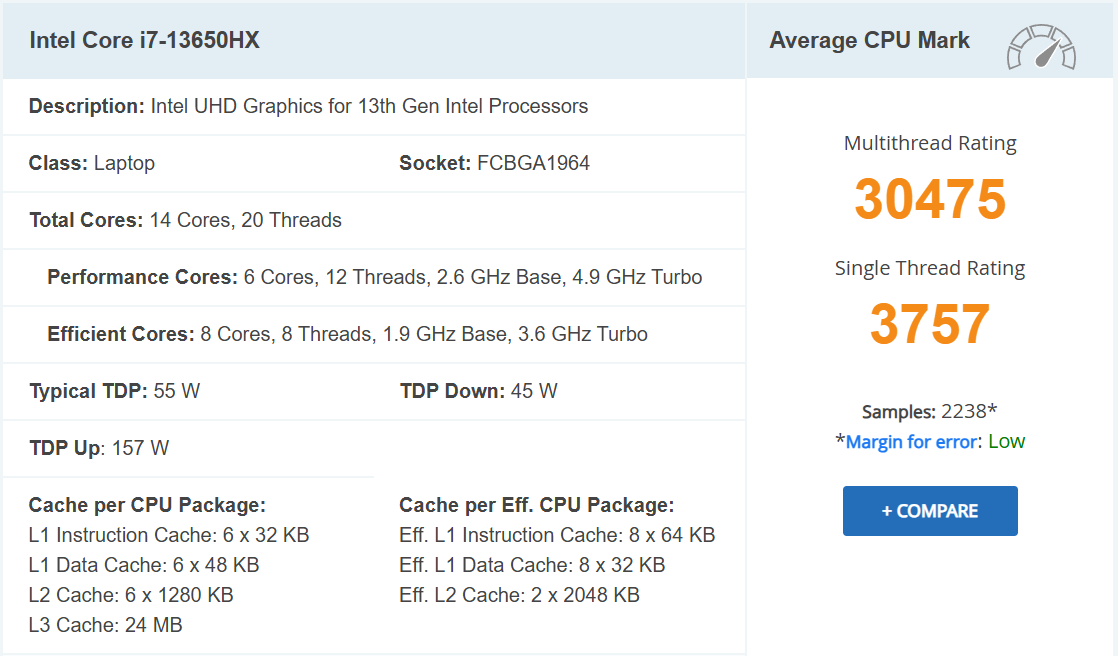Click the green Low margin value
The height and width of the screenshot is (656, 1118).
1006,442
